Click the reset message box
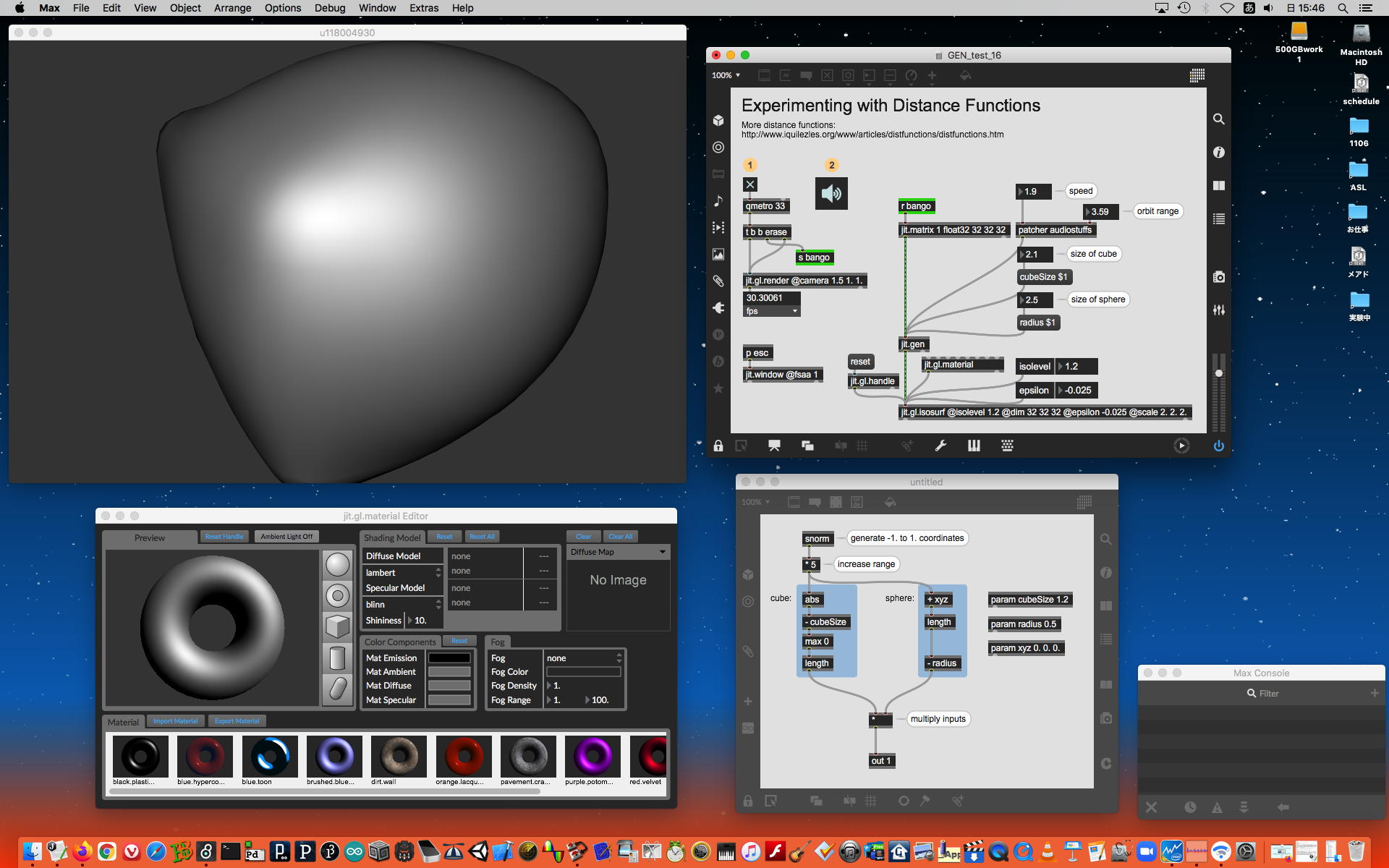Screen dimensions: 1389x868 point(860,362)
